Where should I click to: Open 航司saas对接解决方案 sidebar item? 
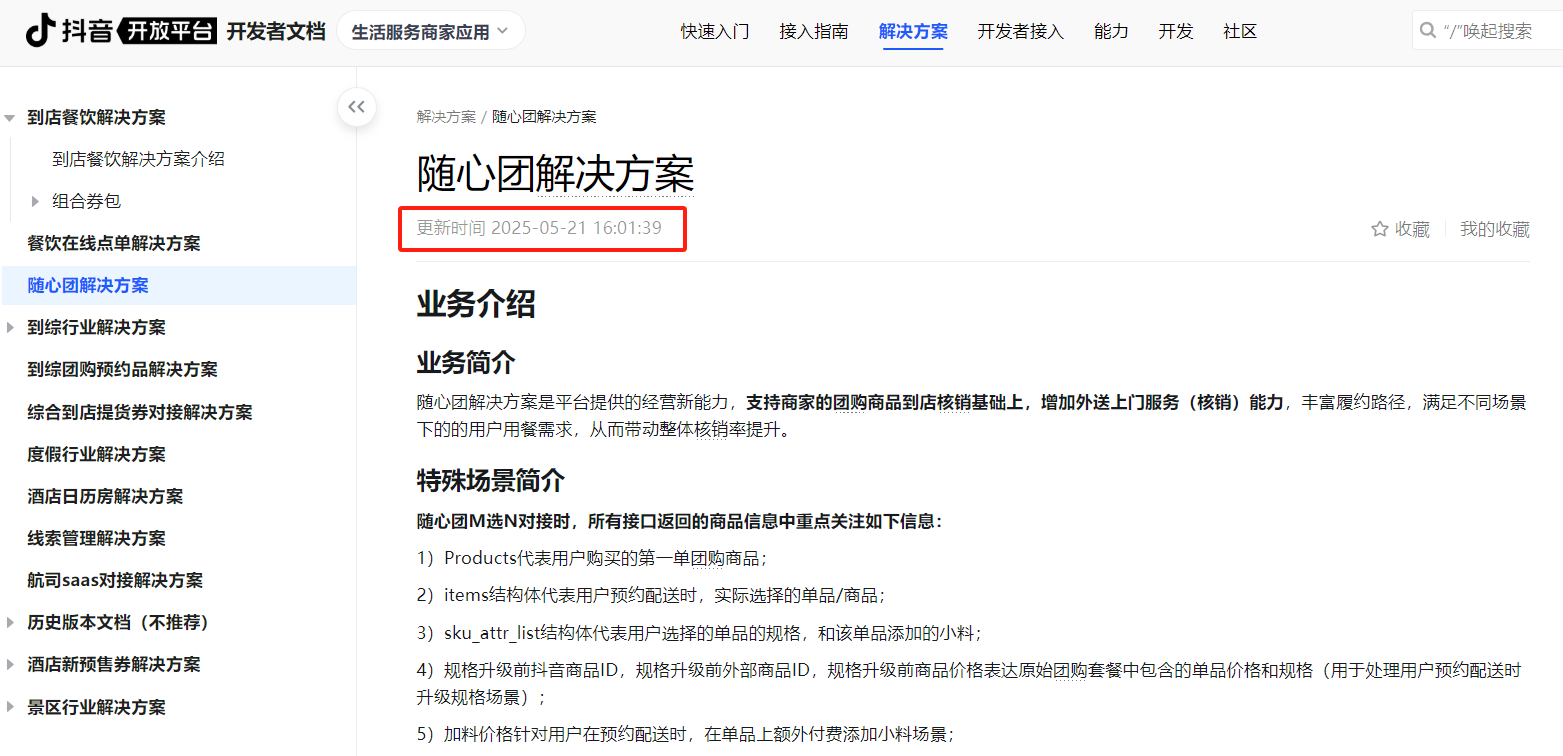115,580
